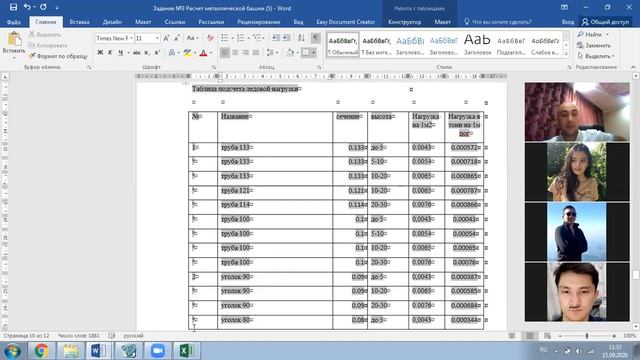The image size is (640, 360).
Task: Click the Общий доступ share button
Action: (x=605, y=22)
